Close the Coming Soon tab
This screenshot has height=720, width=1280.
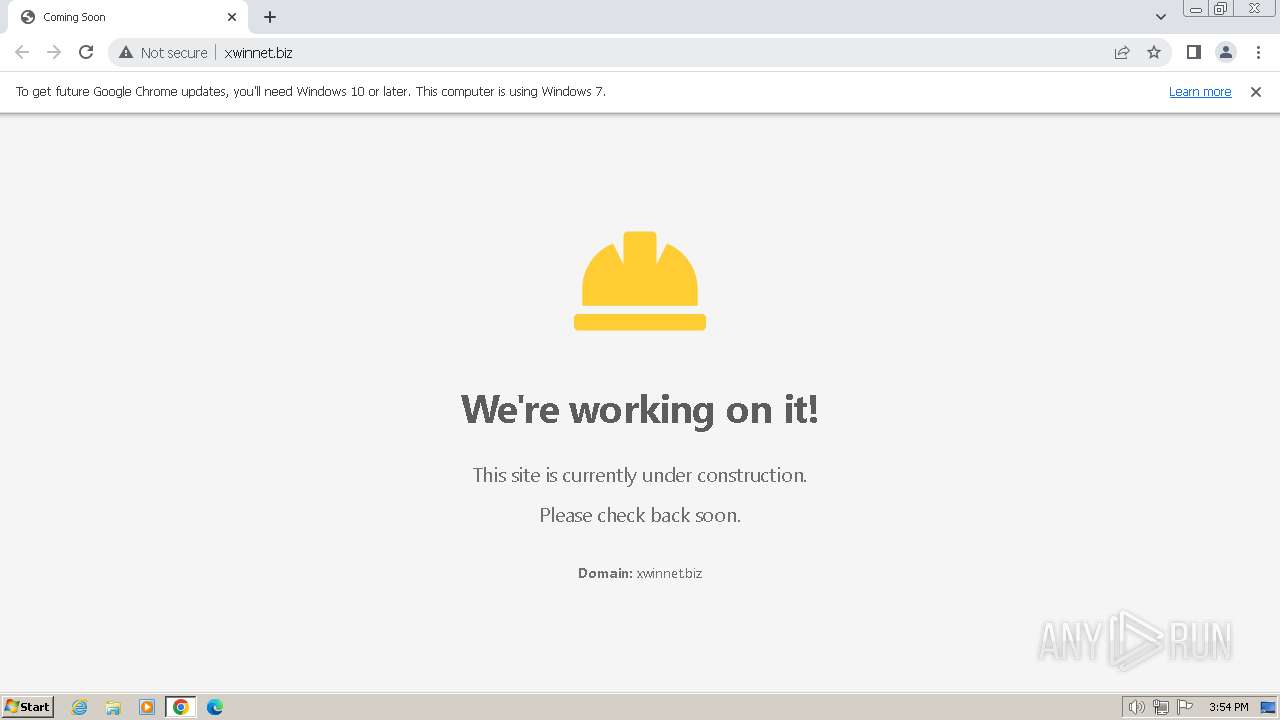[232, 17]
